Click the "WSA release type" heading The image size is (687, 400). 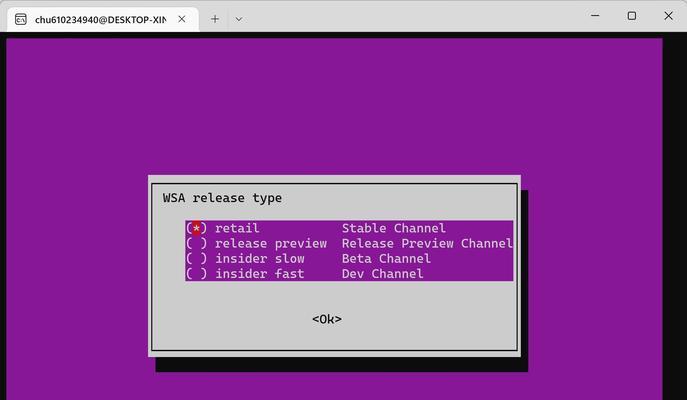(223, 198)
